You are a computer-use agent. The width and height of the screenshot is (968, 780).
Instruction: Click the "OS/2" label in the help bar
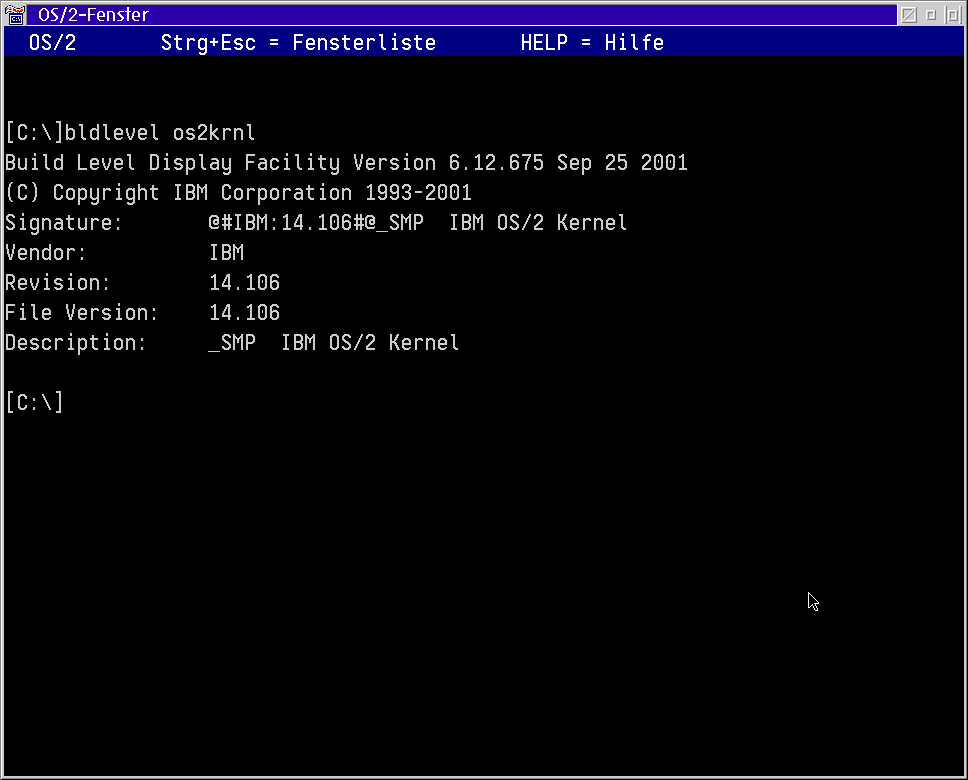(x=52, y=43)
